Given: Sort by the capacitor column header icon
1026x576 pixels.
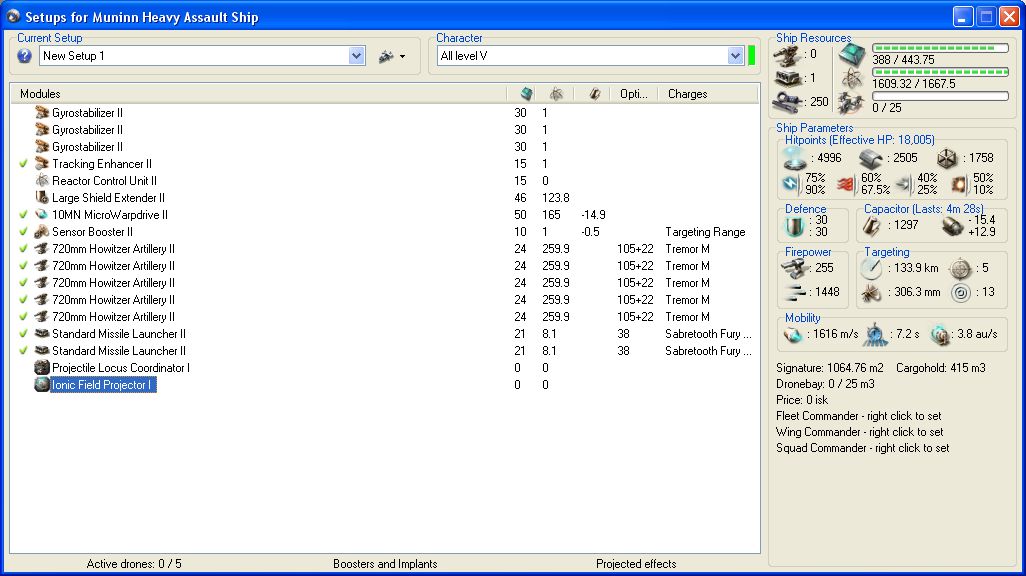Looking at the screenshot, I should 594,94.
